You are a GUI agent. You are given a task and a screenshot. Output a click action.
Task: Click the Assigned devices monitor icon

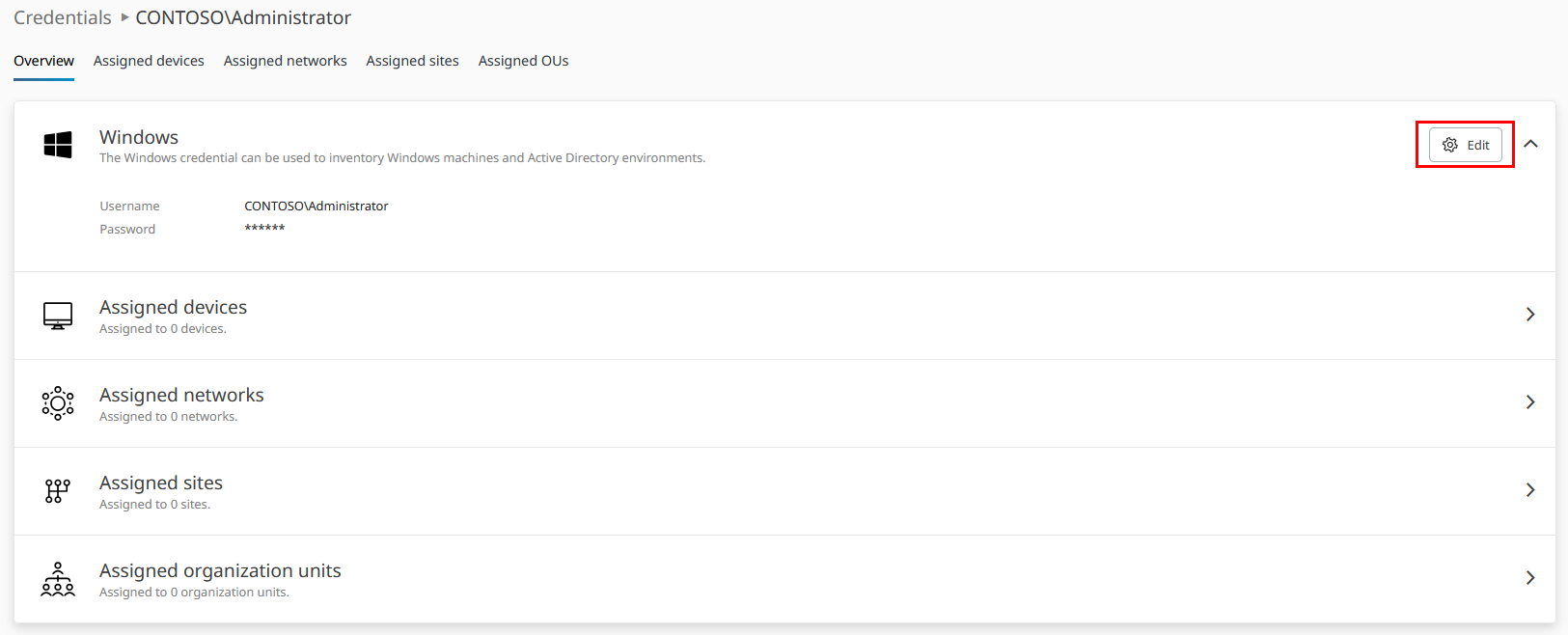coord(58,316)
